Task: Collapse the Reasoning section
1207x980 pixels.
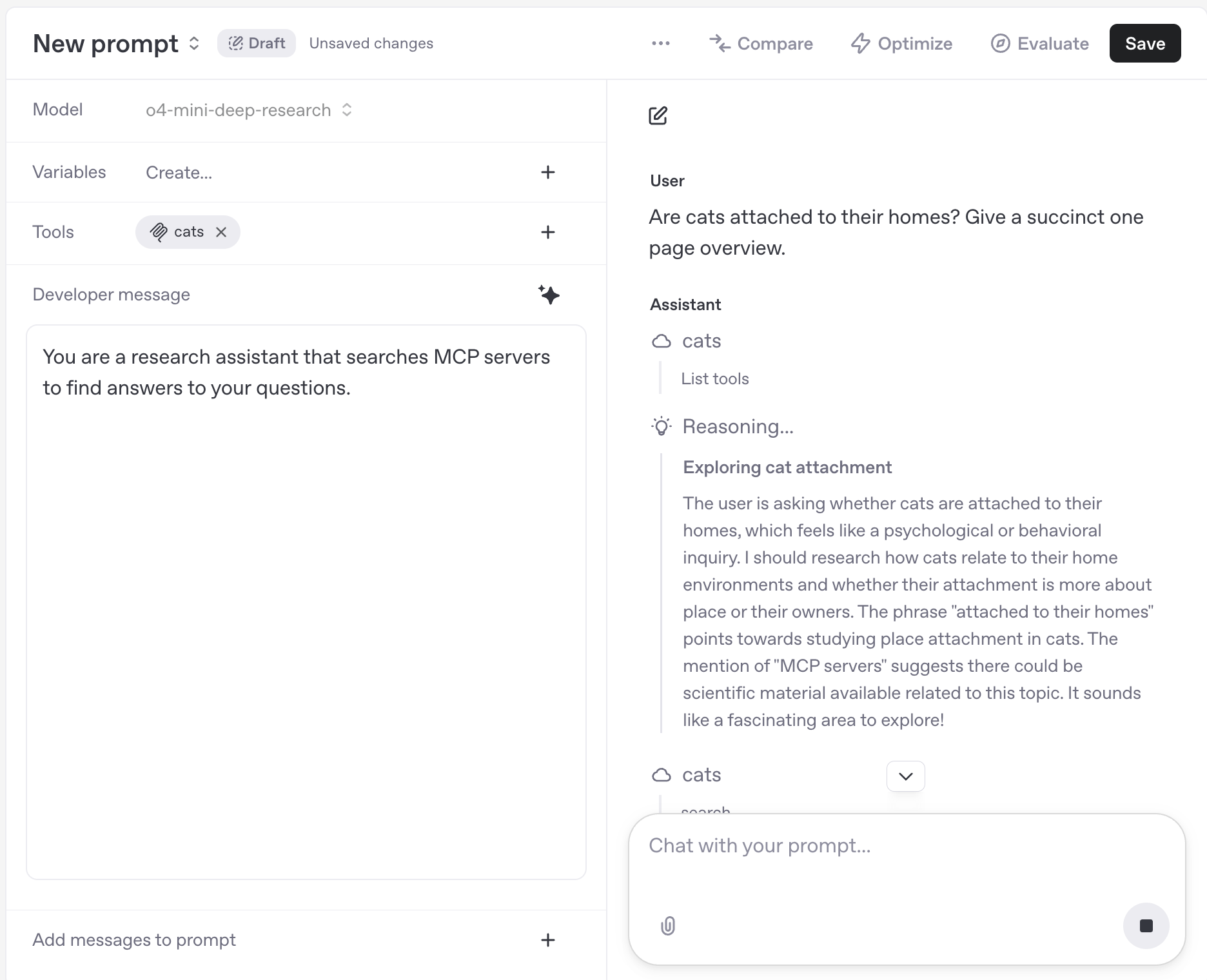Action: tap(737, 427)
